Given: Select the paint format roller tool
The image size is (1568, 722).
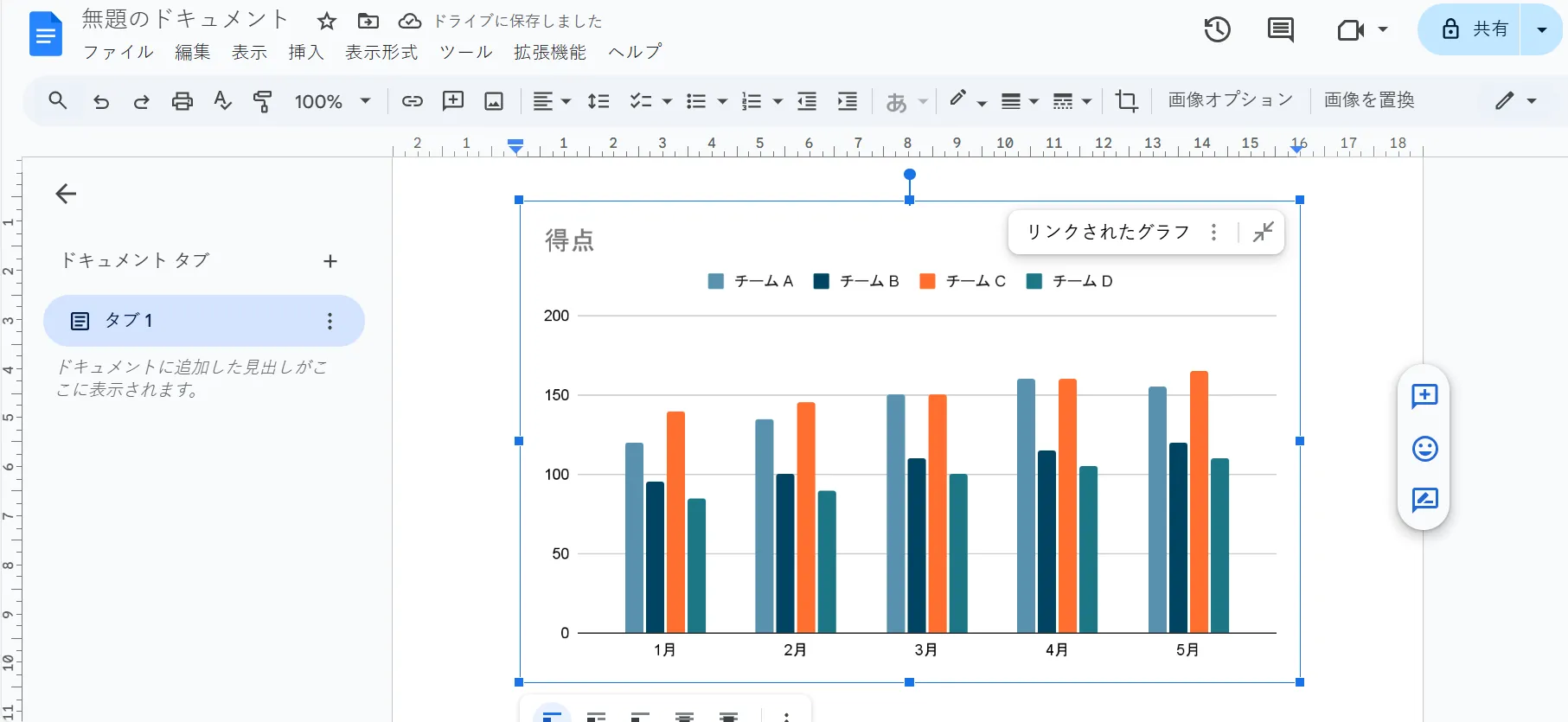Looking at the screenshot, I should coord(262,101).
